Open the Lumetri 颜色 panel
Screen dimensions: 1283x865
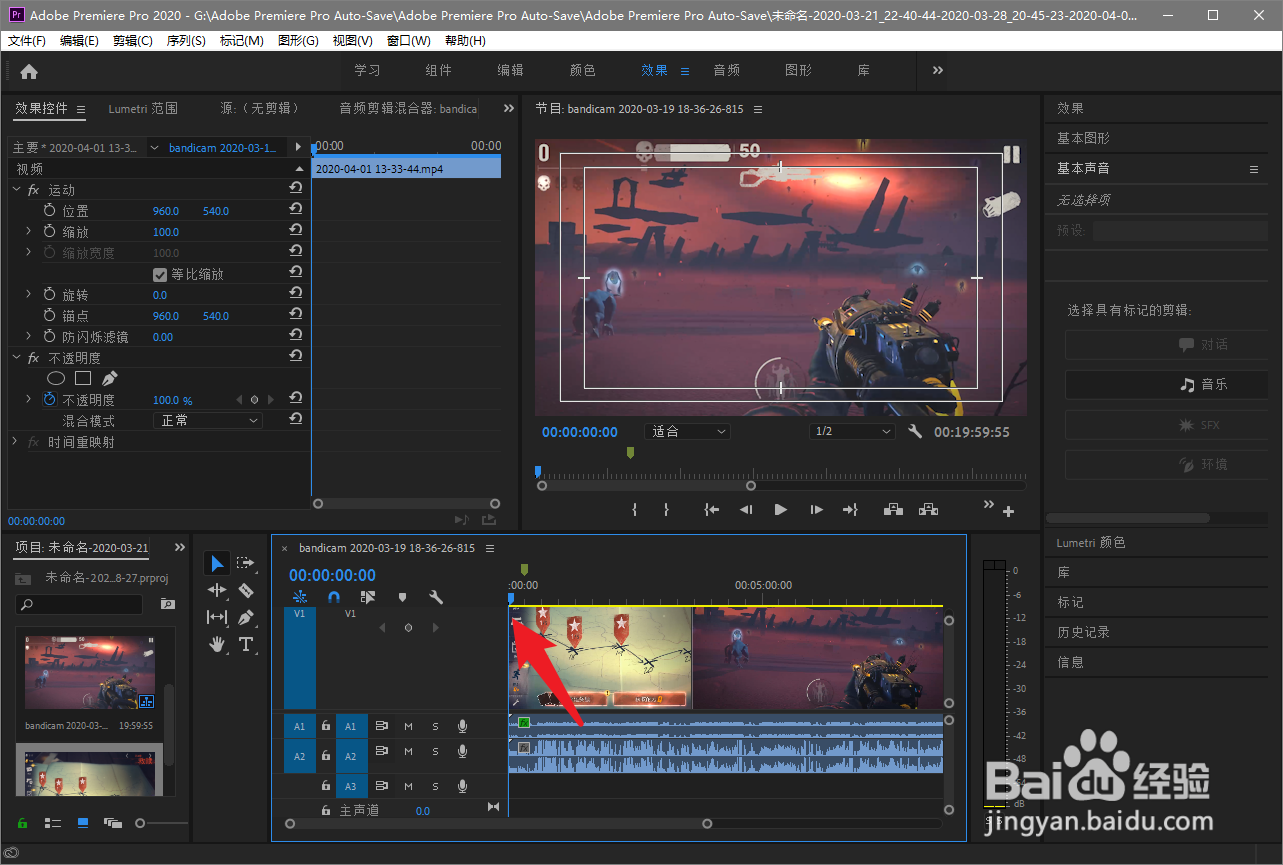[1091, 542]
